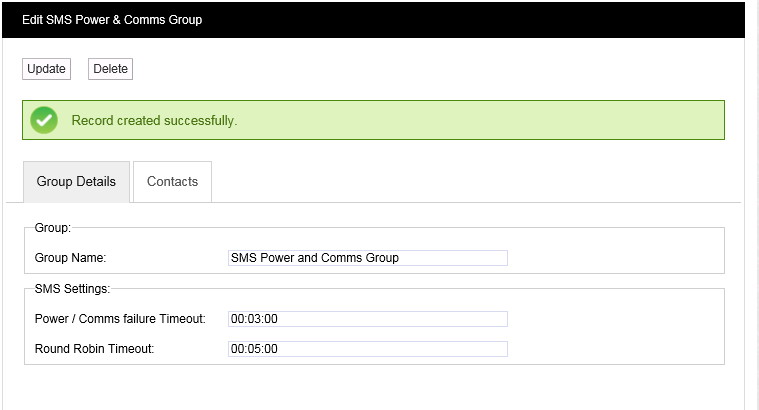759x410 pixels.
Task: Click the green success checkmark icon
Action: (x=44, y=120)
